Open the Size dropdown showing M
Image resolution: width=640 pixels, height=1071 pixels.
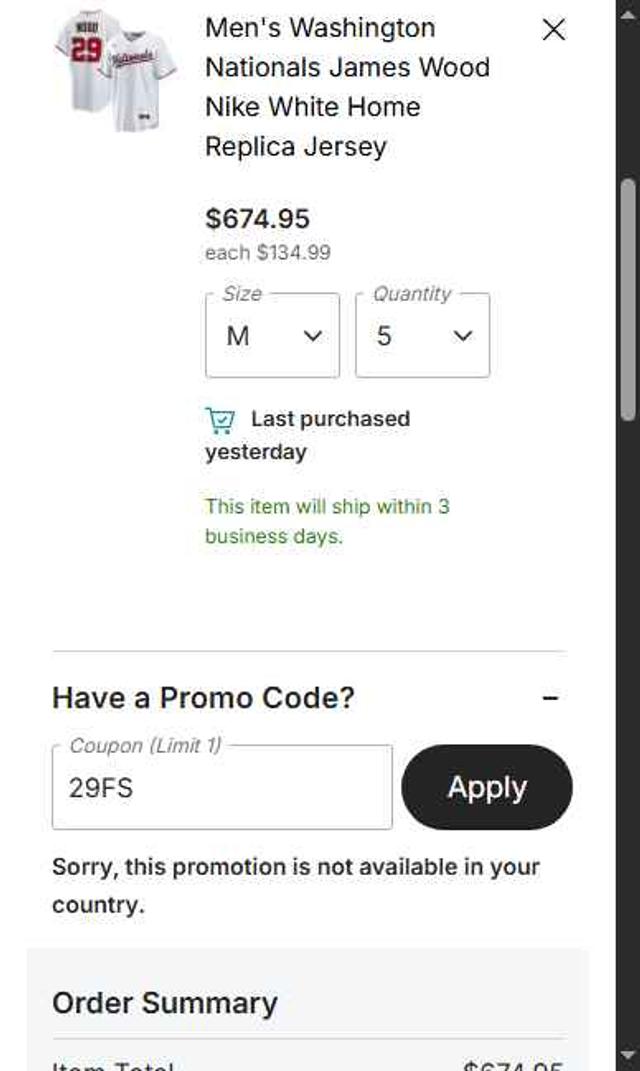pos(272,336)
